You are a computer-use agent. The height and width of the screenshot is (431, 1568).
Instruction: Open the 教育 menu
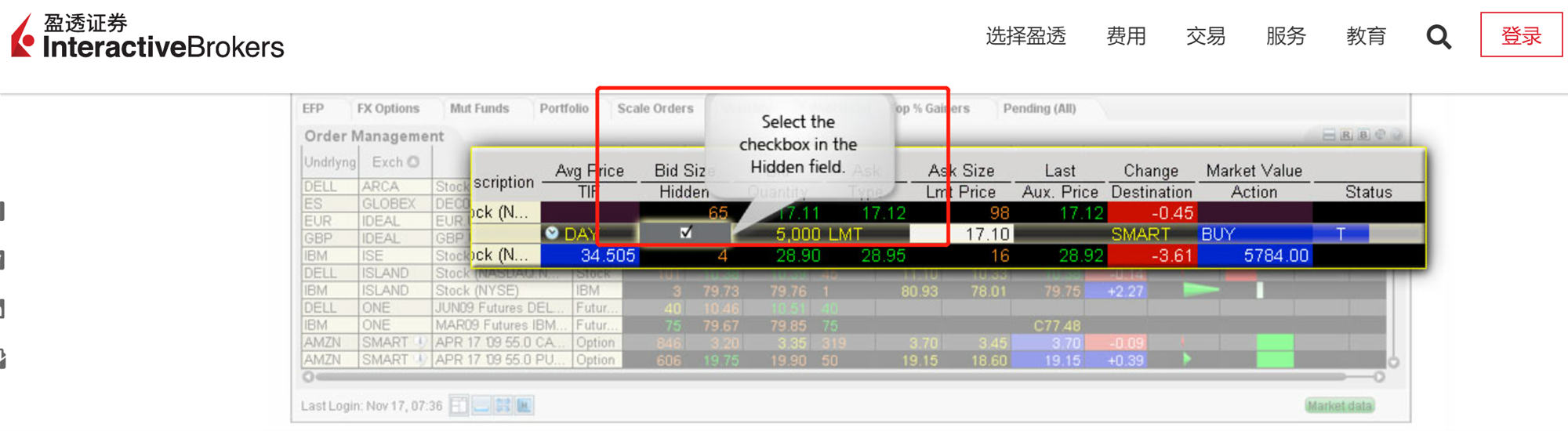pos(1367,36)
